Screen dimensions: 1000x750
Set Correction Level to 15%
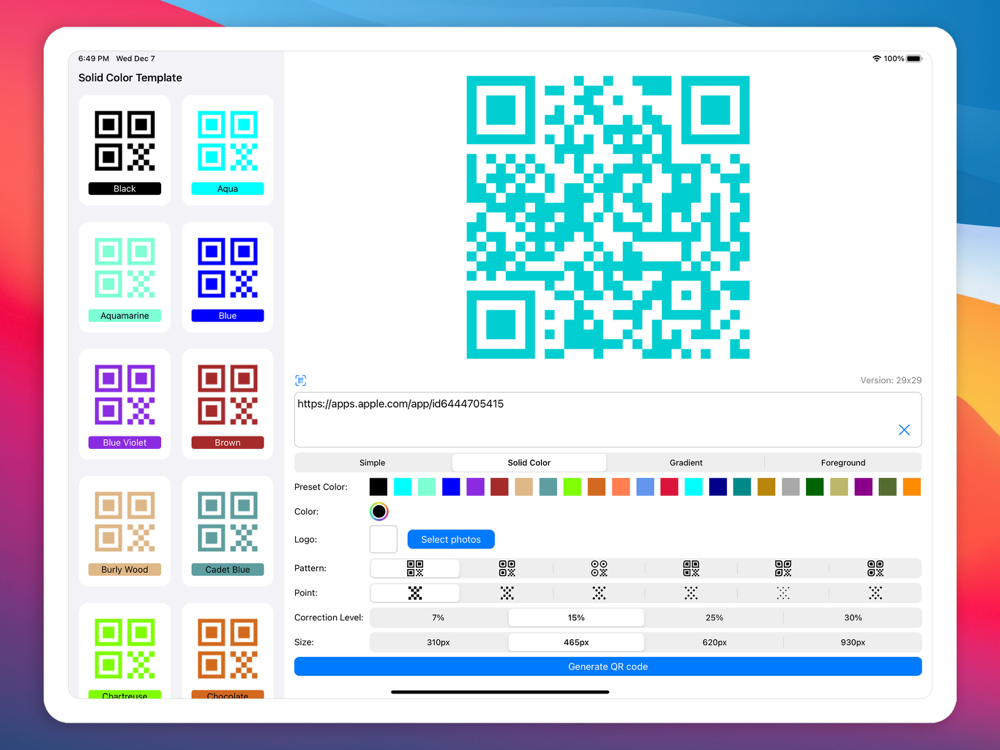576,617
